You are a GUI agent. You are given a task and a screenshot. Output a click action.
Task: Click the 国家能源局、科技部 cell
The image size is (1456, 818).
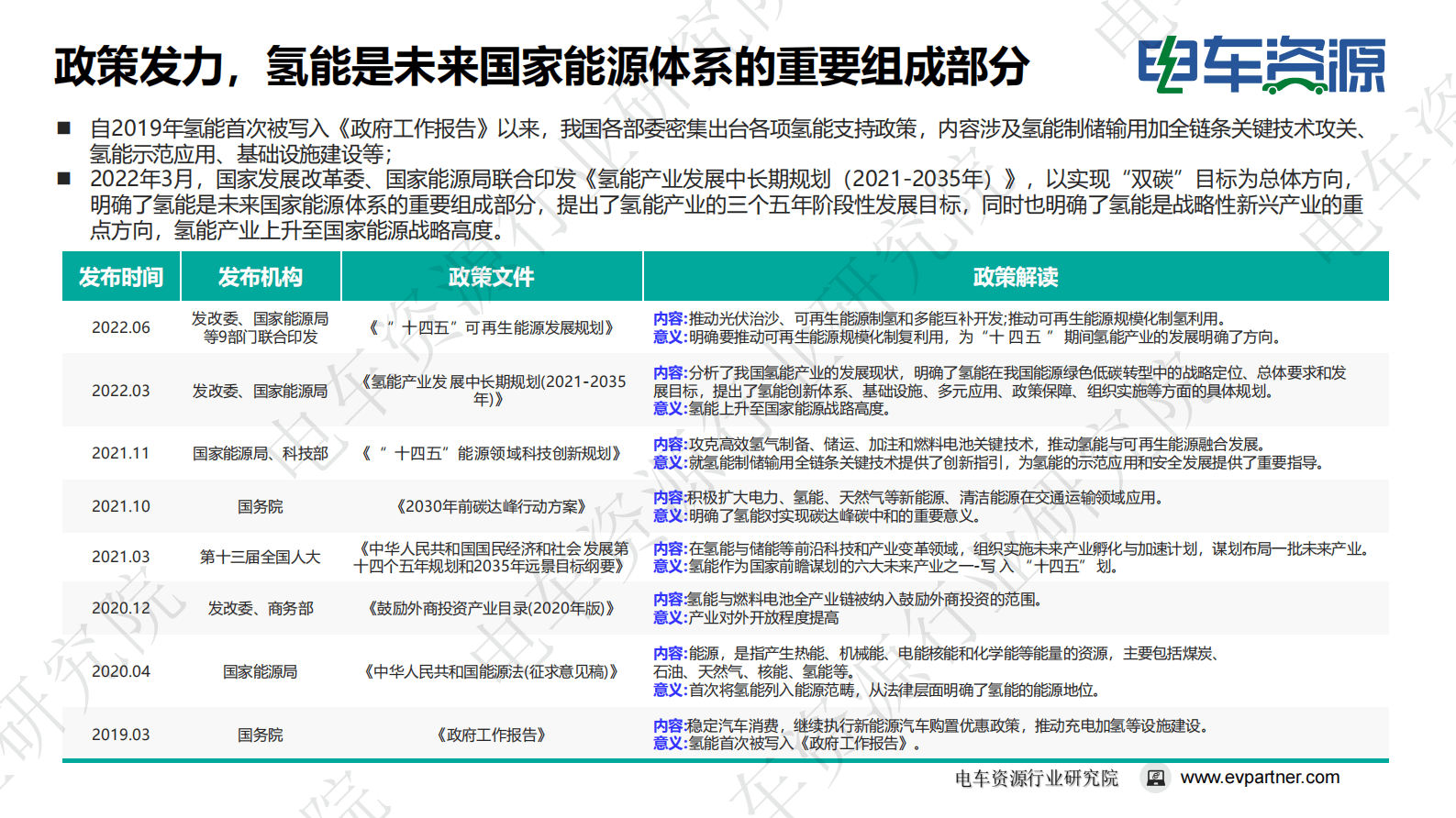[x=261, y=453]
